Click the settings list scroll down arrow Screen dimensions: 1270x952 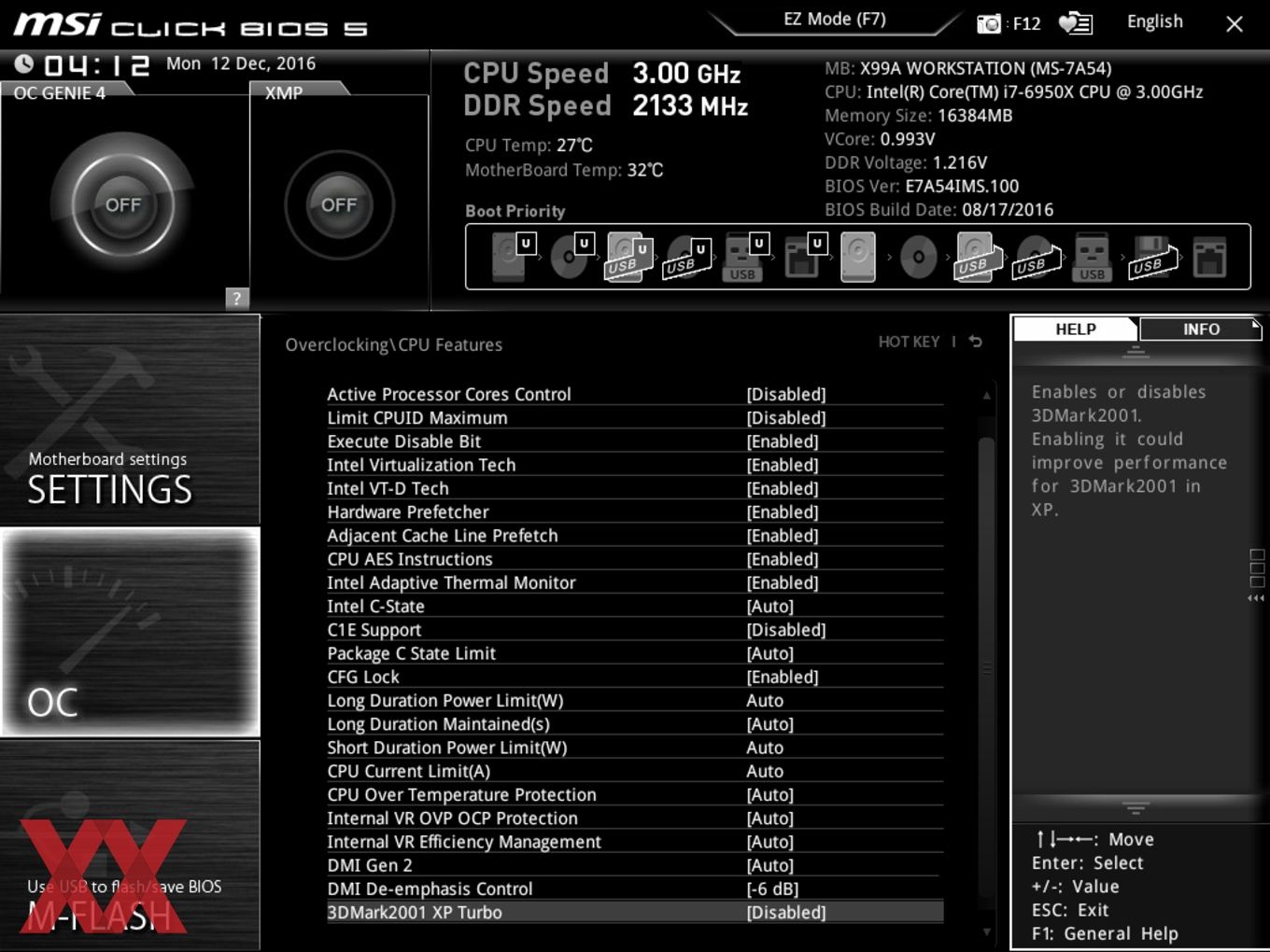(x=986, y=931)
